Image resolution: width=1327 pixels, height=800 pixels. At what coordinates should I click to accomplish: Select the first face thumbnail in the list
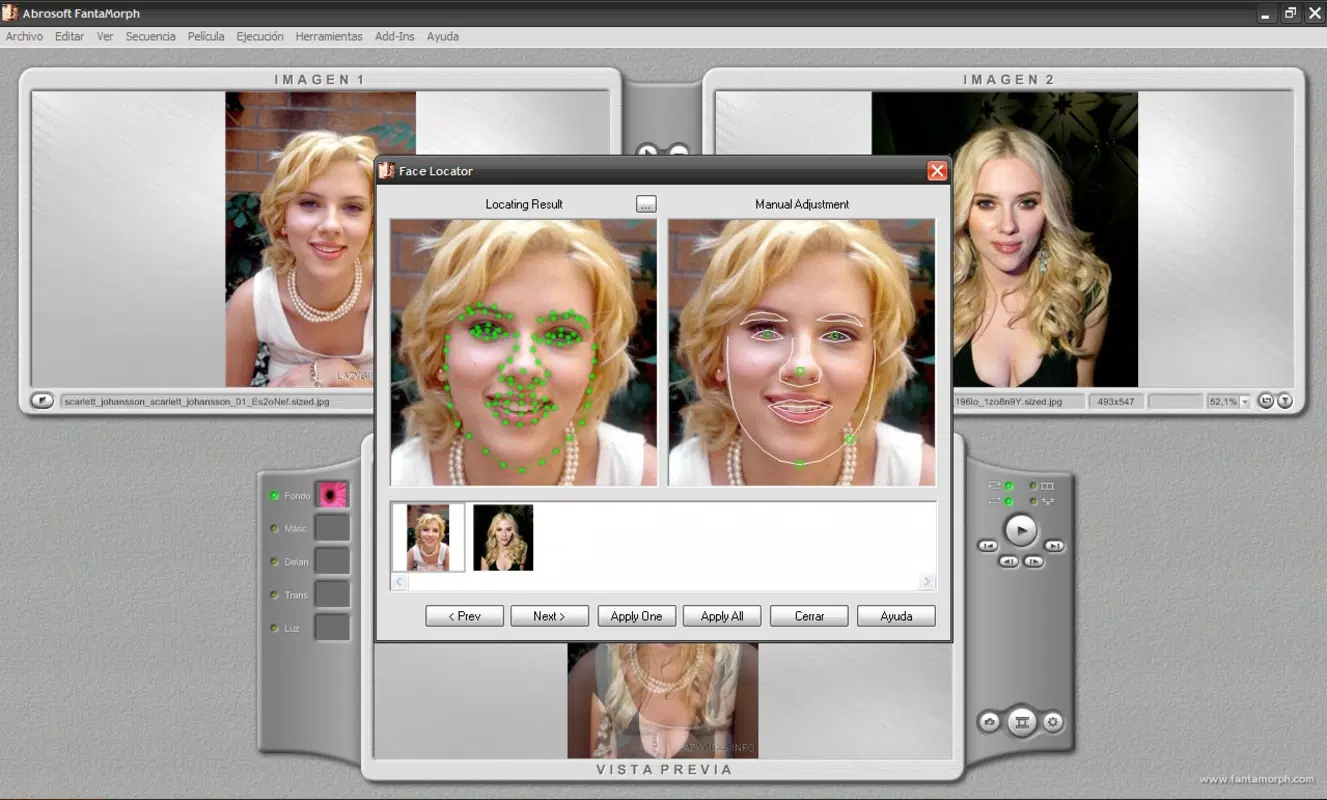(428, 537)
